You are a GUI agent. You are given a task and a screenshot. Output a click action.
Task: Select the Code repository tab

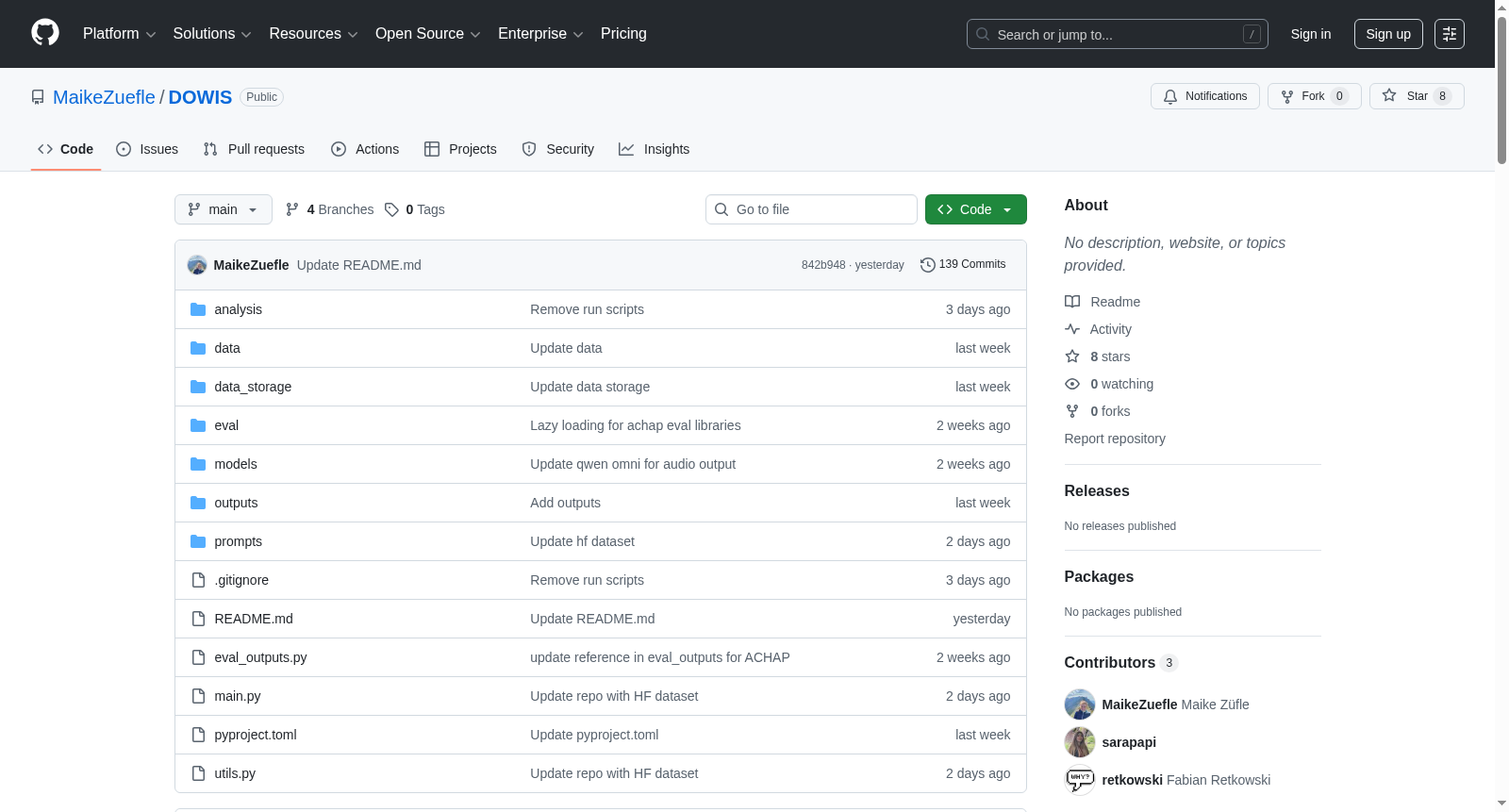pyautogui.click(x=66, y=149)
